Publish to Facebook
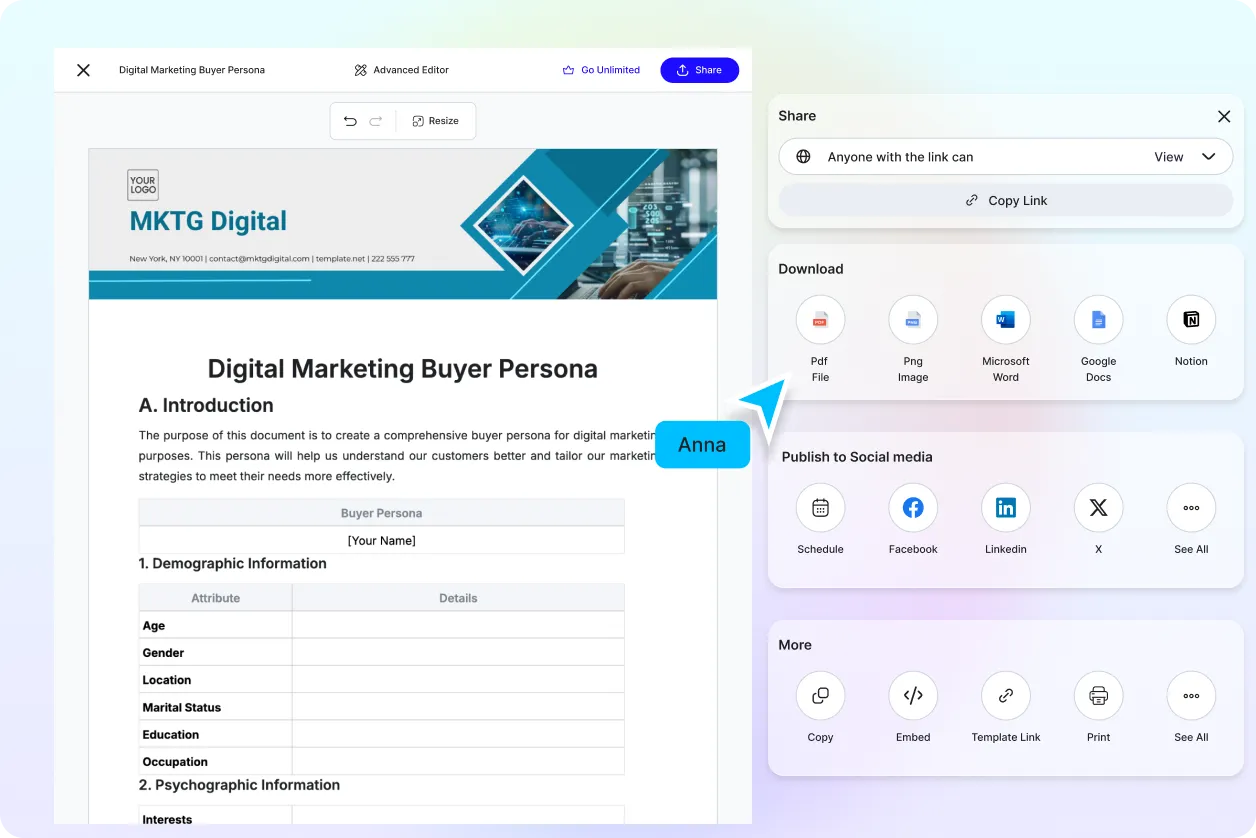This screenshot has height=838, width=1256. pyautogui.click(x=912, y=508)
